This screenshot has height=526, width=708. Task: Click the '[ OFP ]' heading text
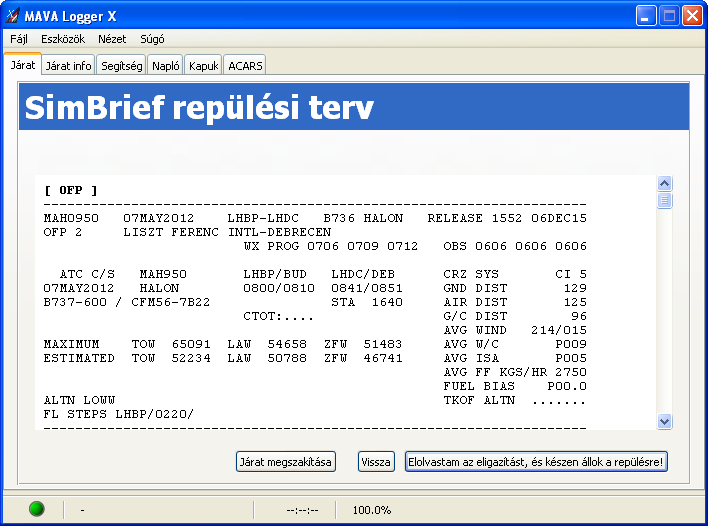point(71,190)
